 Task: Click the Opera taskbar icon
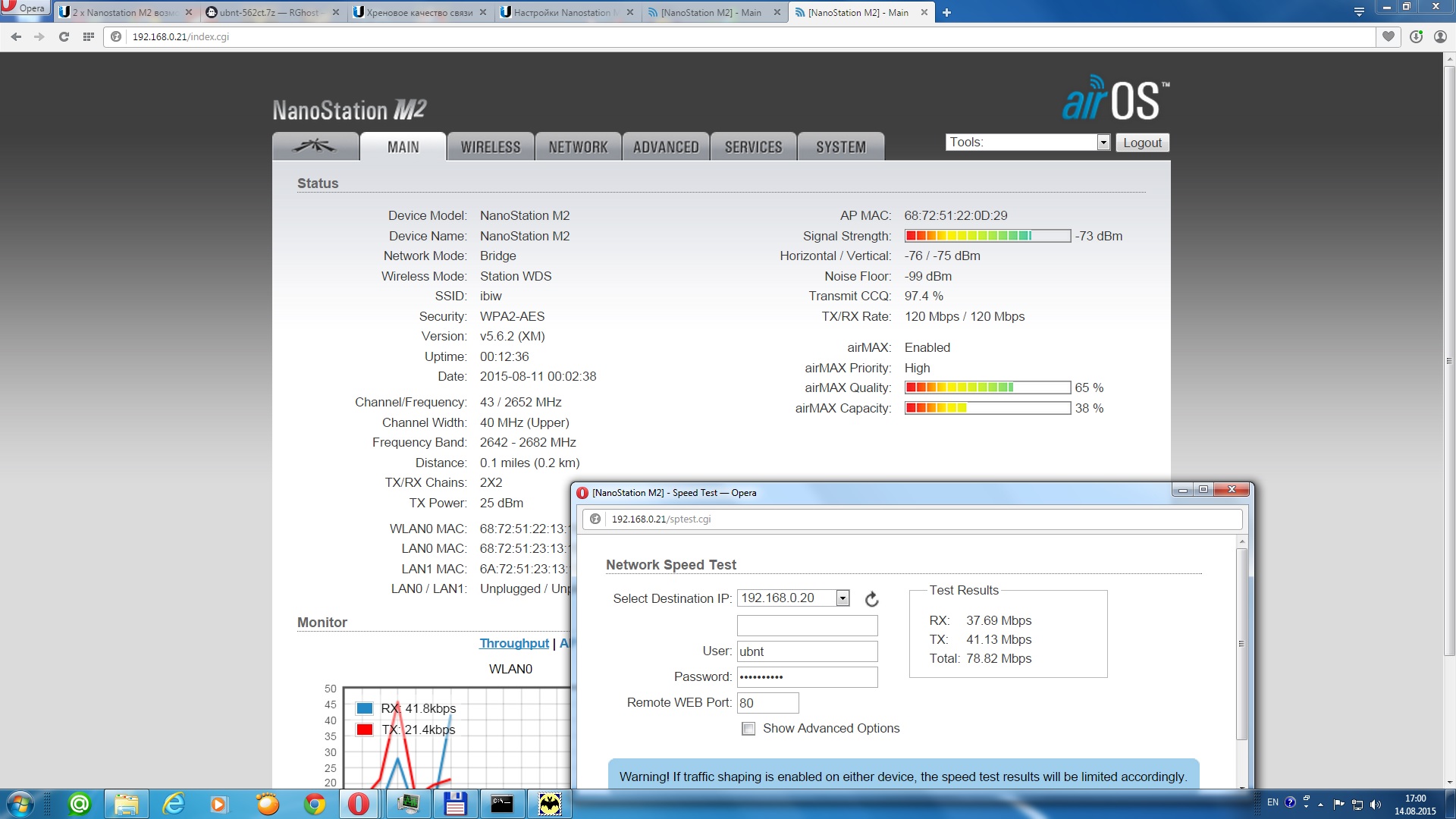(x=359, y=804)
